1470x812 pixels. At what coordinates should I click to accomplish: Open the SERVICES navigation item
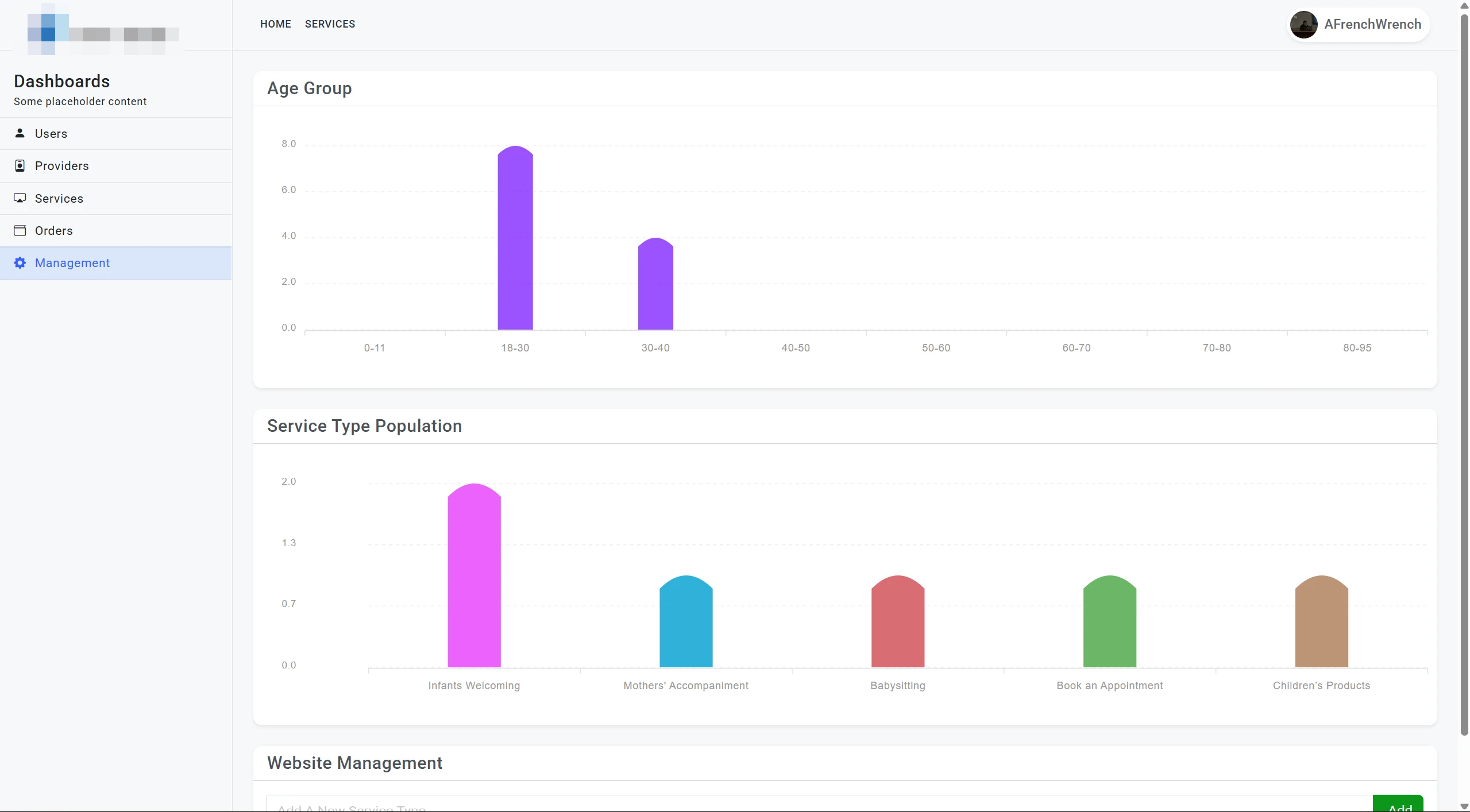point(330,24)
